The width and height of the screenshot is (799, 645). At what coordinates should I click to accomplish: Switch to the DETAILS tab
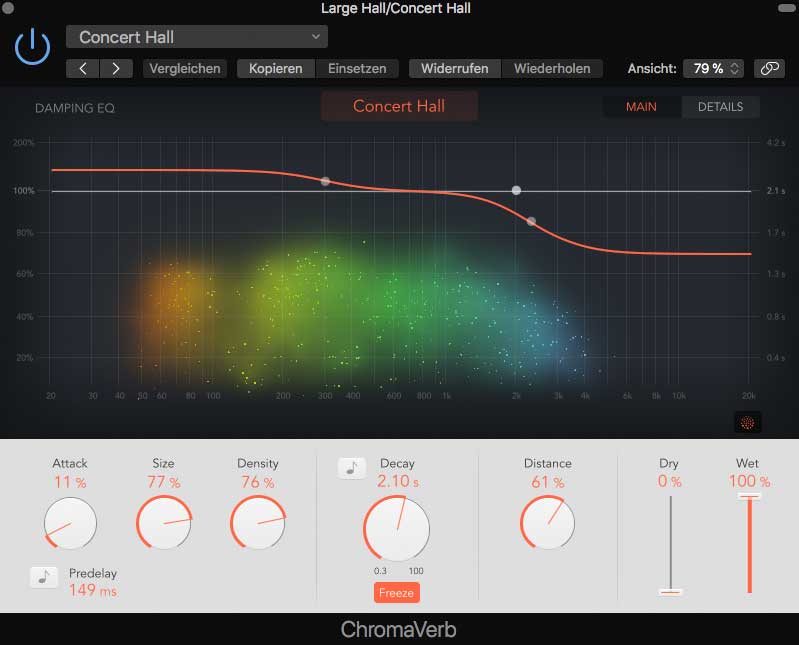coord(720,106)
